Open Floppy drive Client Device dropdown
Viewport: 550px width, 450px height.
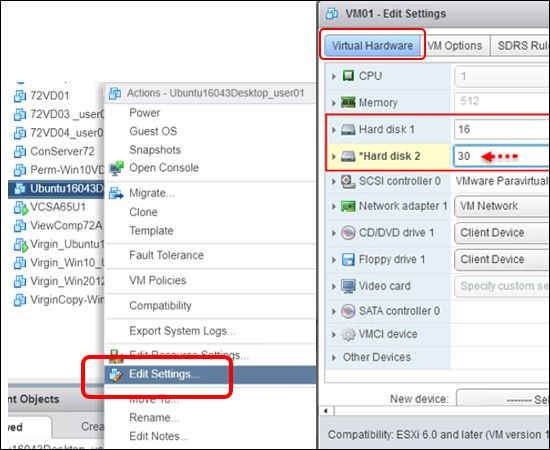pos(502,260)
